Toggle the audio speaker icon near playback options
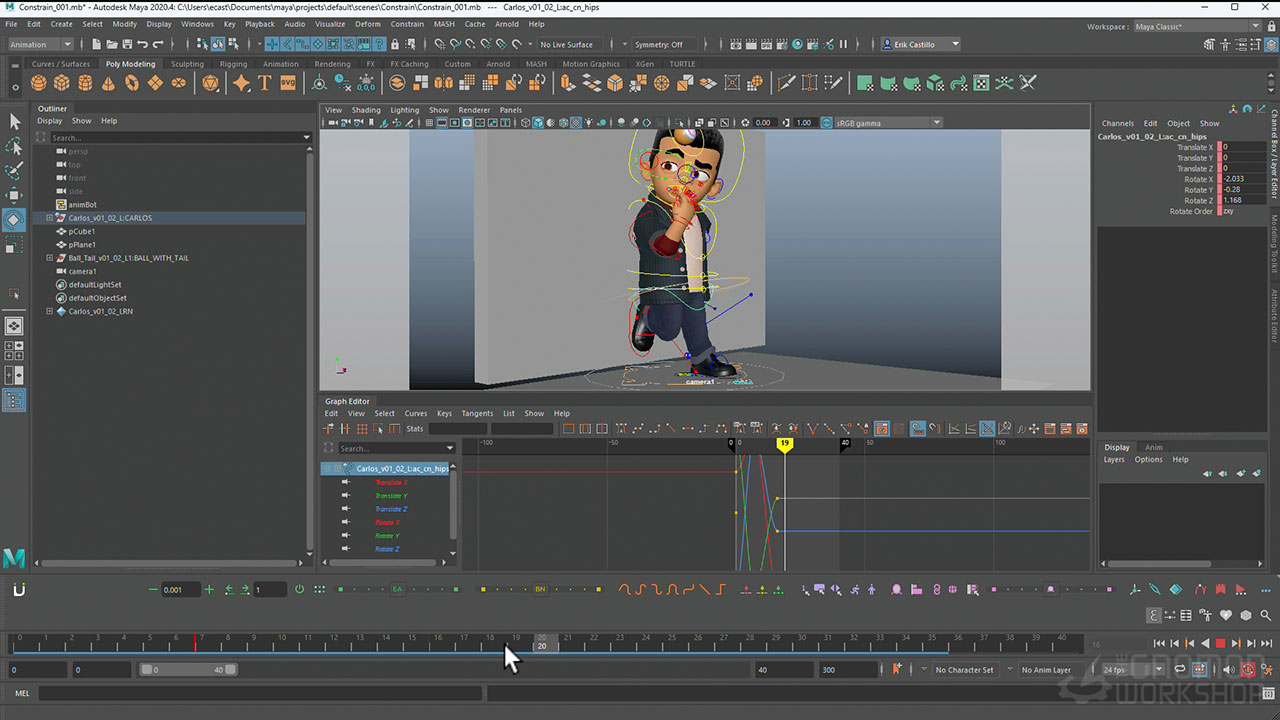 point(1230,670)
